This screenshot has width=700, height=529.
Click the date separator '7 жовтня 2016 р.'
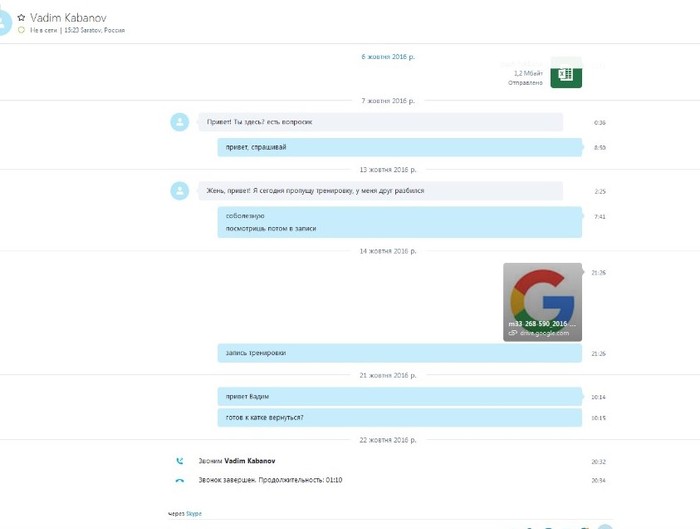pyautogui.click(x=388, y=101)
